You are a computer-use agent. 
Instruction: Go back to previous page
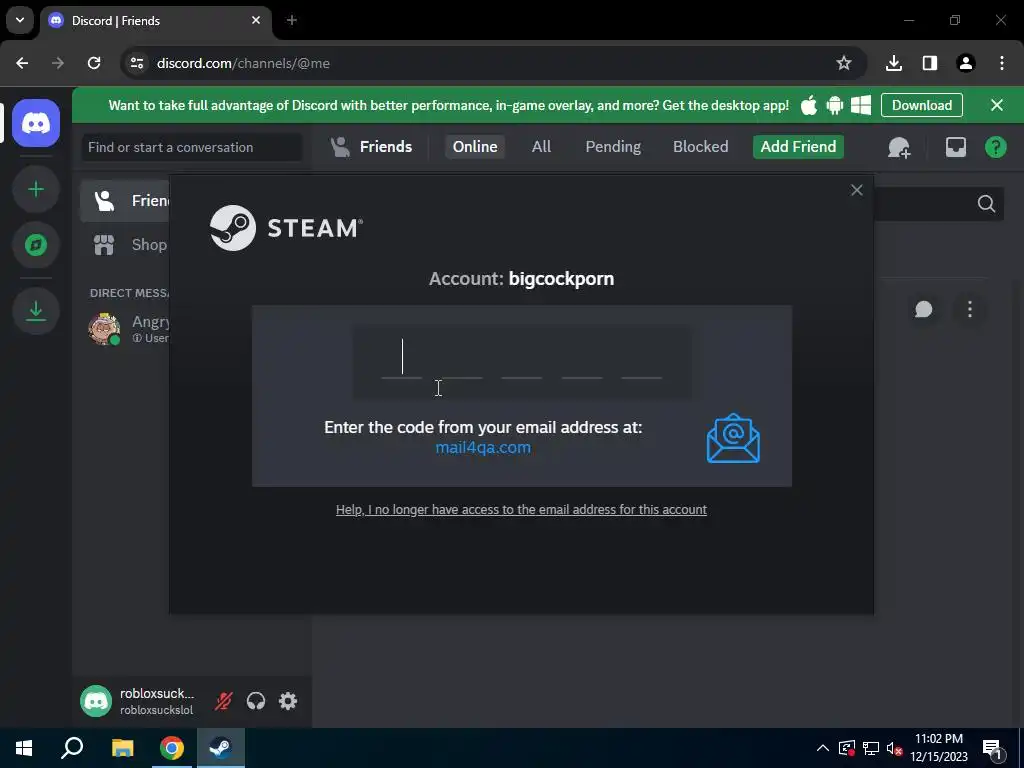click(22, 63)
